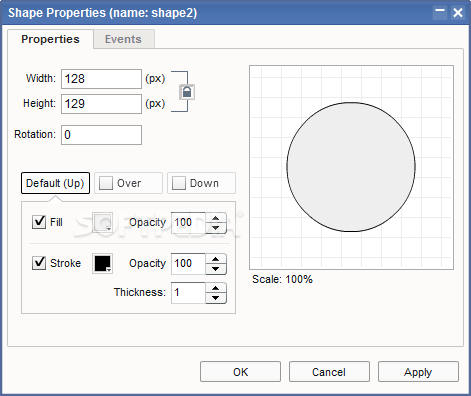Click the Thickness value field

click(188, 293)
